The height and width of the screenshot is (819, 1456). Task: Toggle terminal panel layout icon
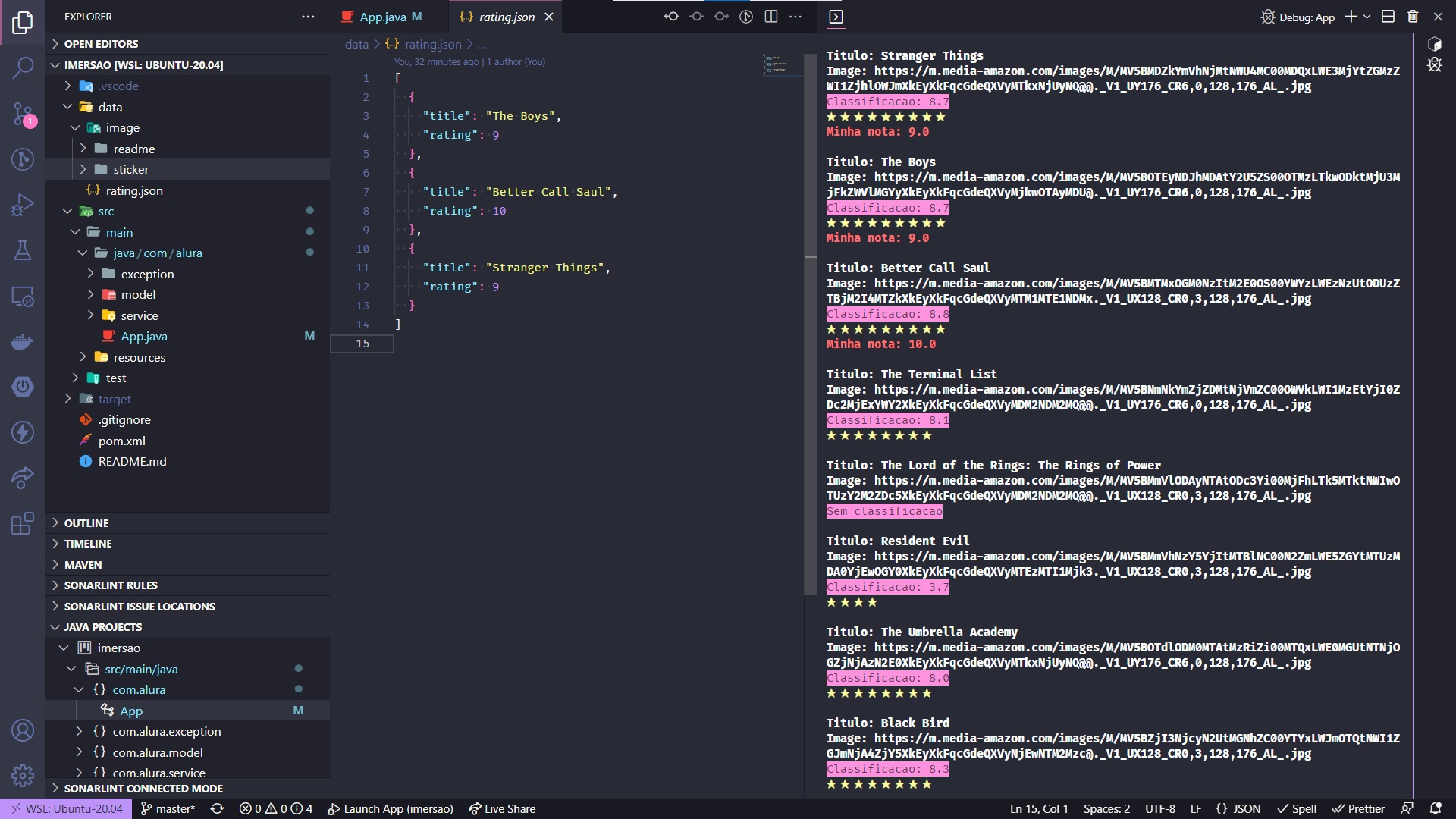click(1388, 17)
